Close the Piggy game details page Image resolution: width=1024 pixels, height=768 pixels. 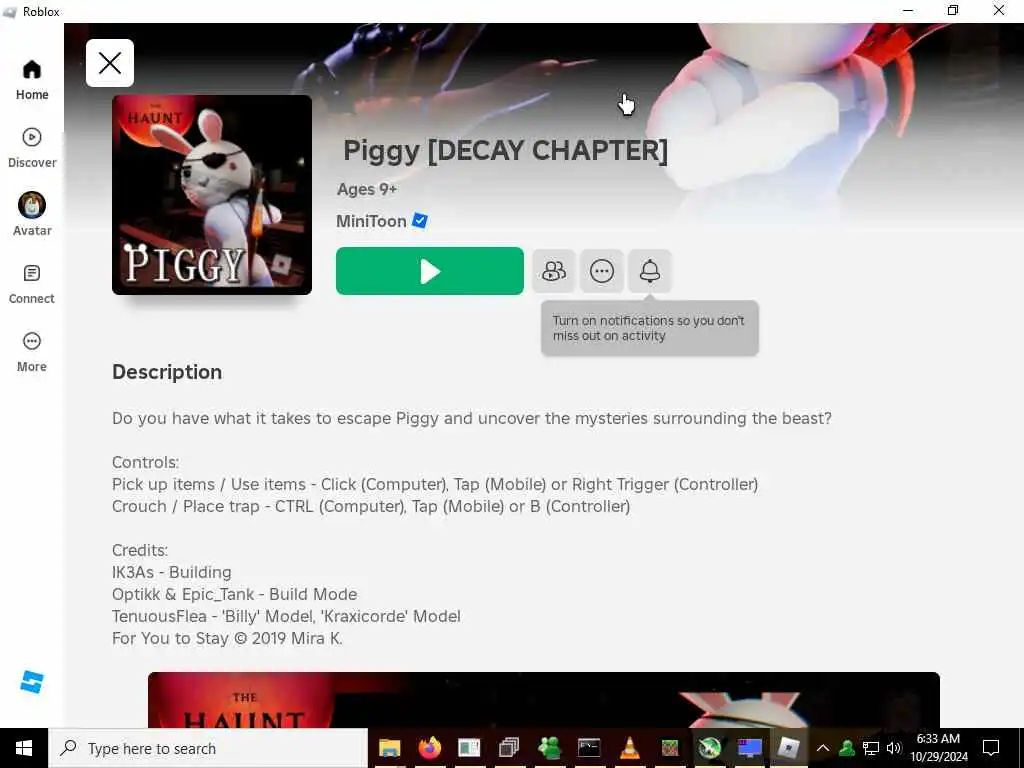[x=110, y=63]
